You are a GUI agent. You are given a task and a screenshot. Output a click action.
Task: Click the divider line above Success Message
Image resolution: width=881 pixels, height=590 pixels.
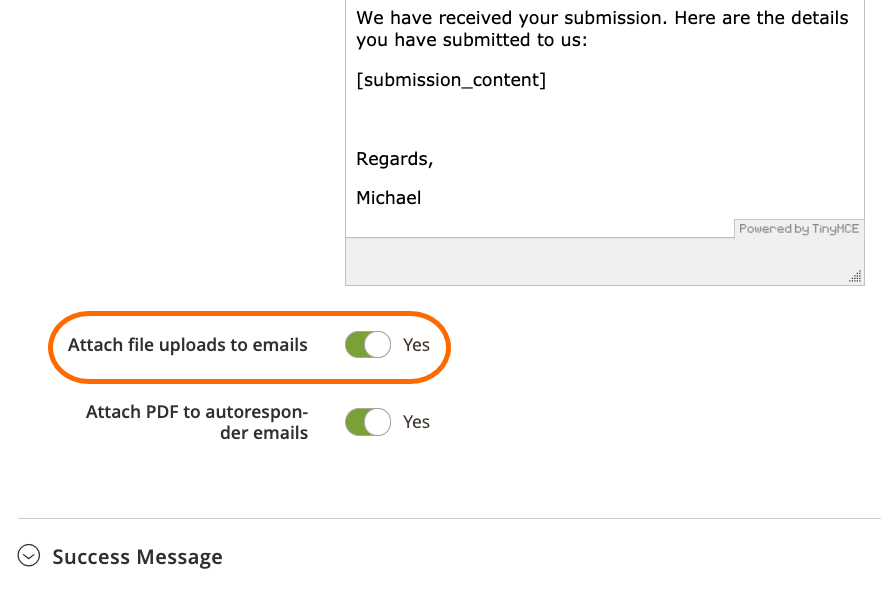pyautogui.click(x=449, y=518)
